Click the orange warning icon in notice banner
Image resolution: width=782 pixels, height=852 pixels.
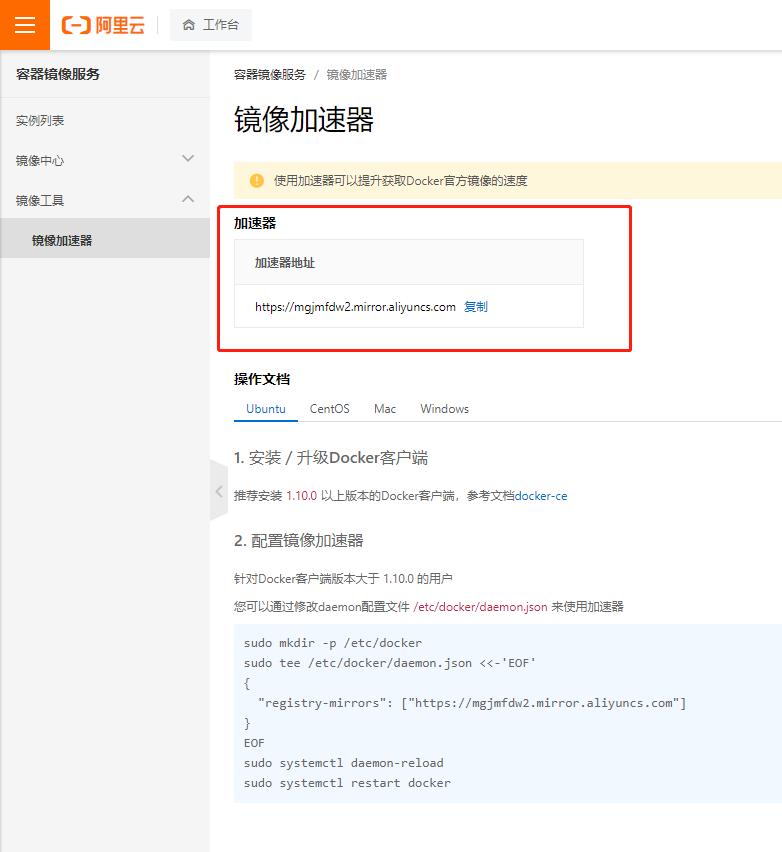(257, 180)
